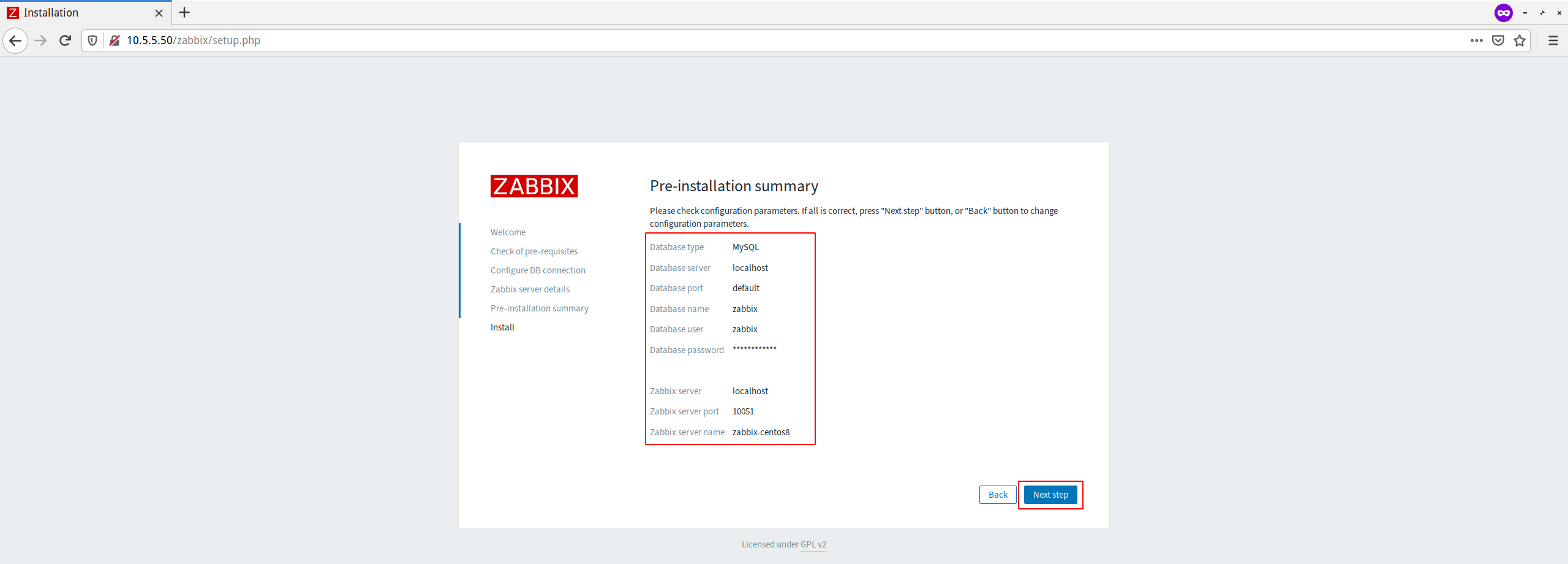The image size is (1568, 564).
Task: Open the tracking protection shield icon
Action: click(92, 40)
